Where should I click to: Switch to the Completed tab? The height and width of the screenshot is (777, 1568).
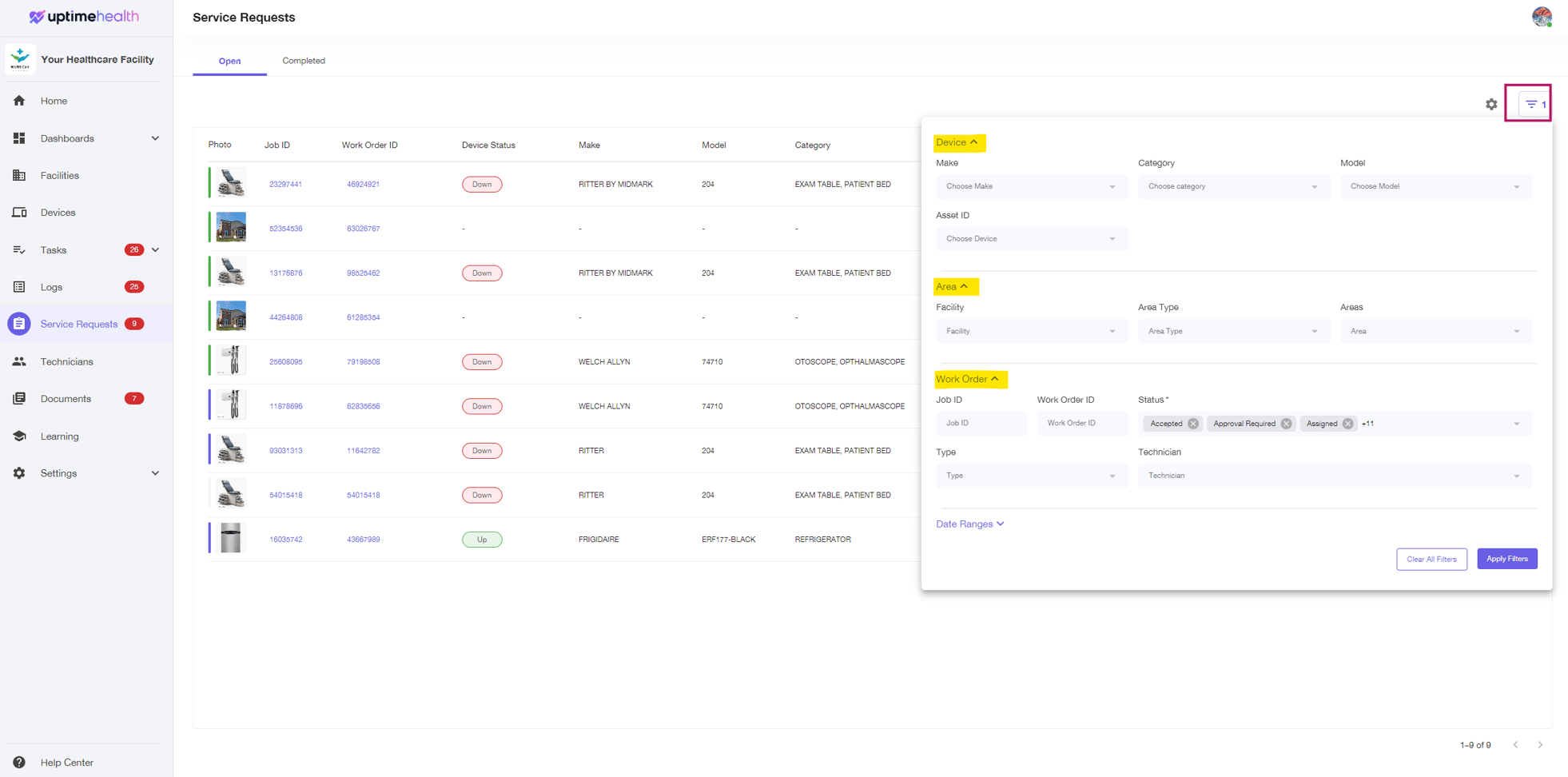(x=304, y=60)
